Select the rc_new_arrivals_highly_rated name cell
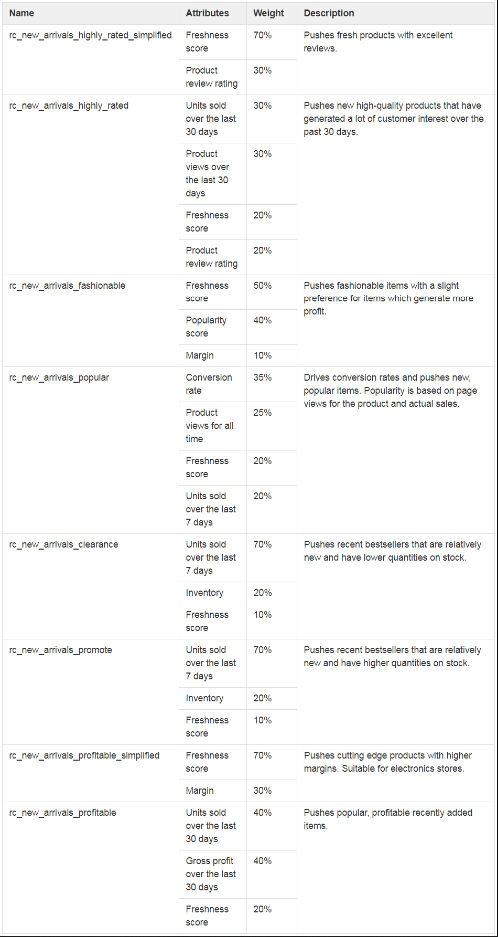Image resolution: width=498 pixels, height=937 pixels. 69,106
